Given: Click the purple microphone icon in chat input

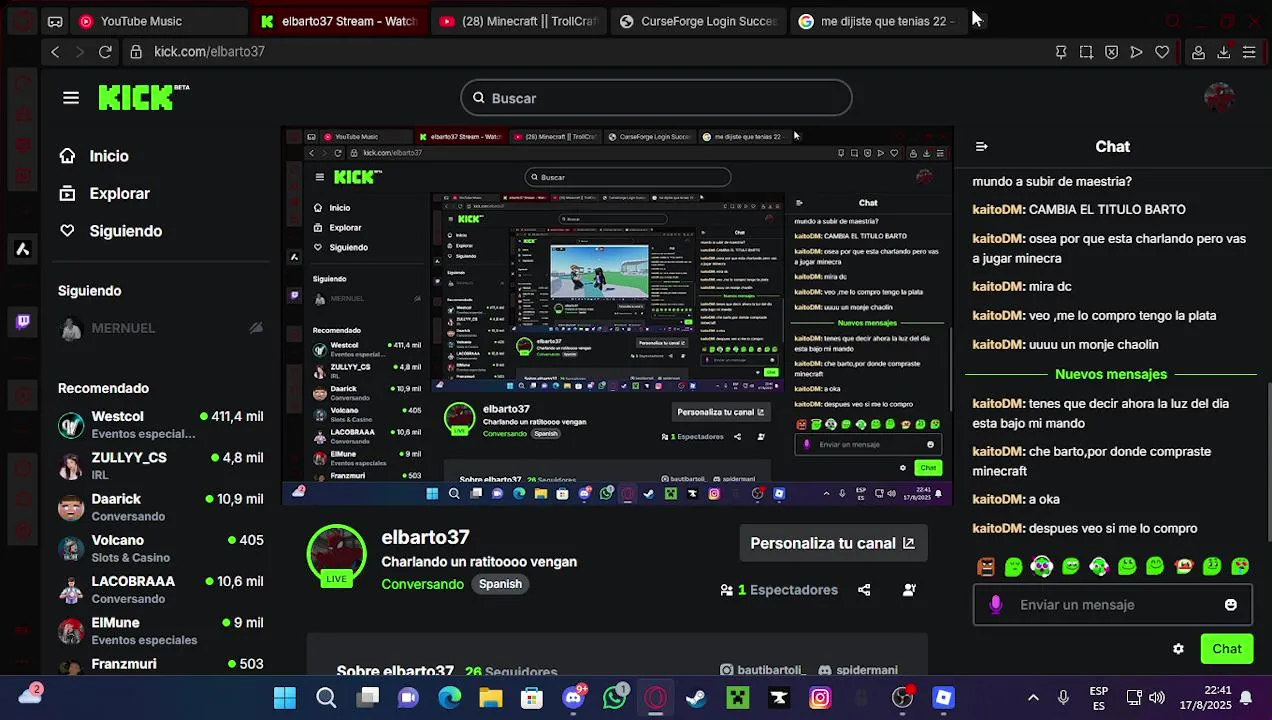Looking at the screenshot, I should click(996, 605).
